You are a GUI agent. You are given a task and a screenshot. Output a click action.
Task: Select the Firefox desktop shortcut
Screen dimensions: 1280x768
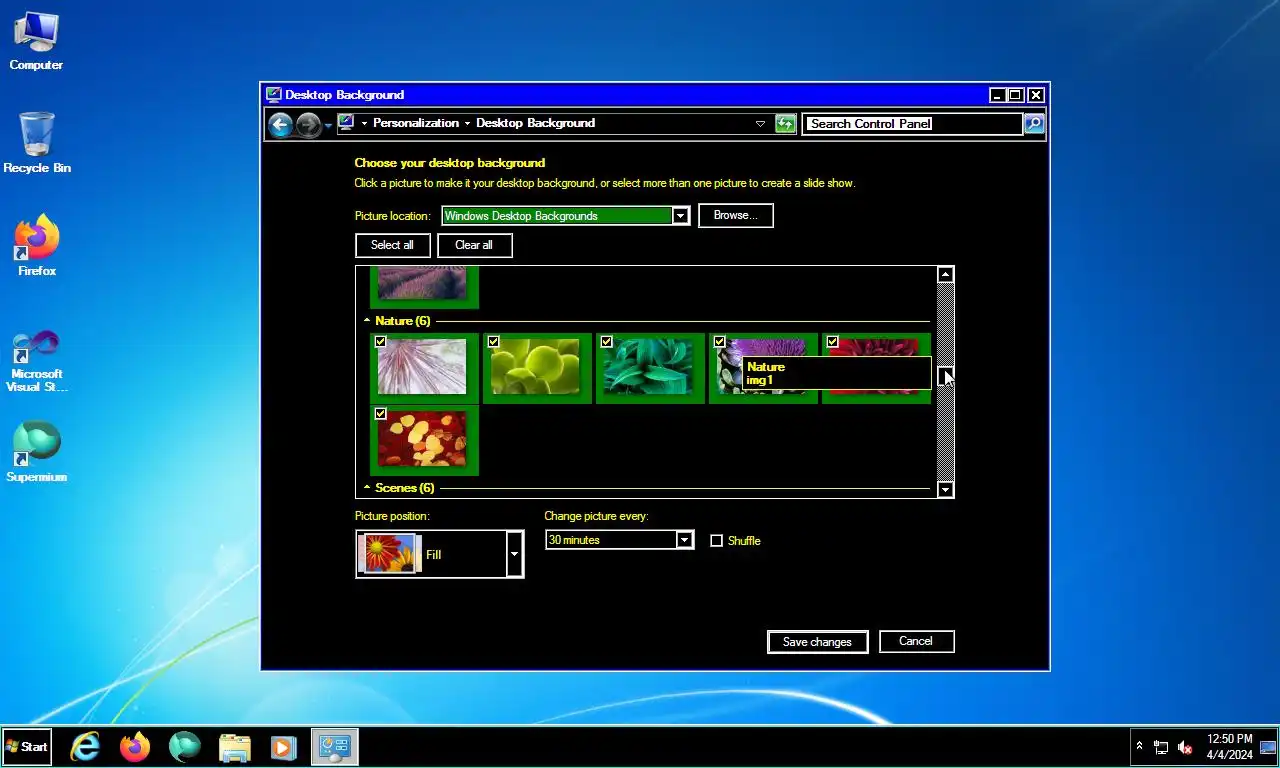pyautogui.click(x=37, y=245)
